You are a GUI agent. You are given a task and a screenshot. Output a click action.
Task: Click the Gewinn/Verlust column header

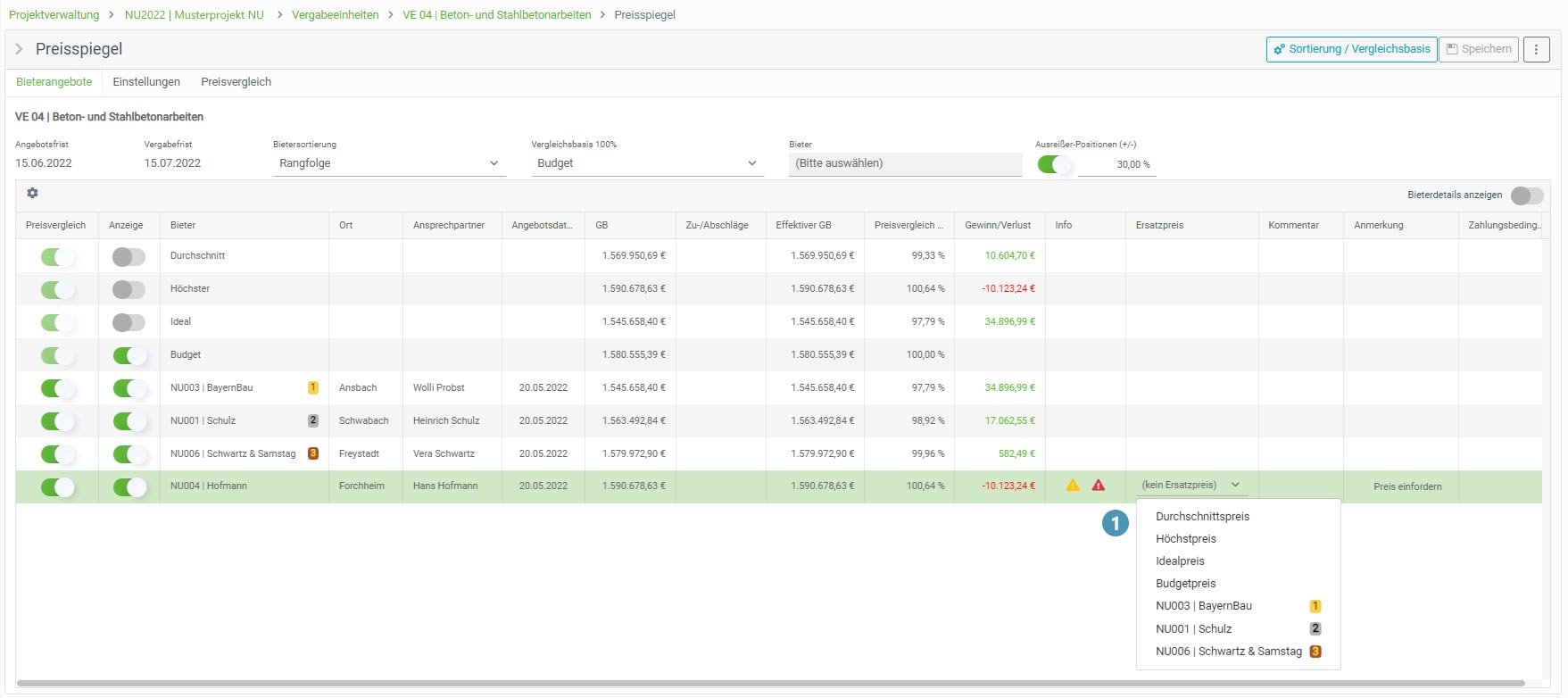(998, 226)
